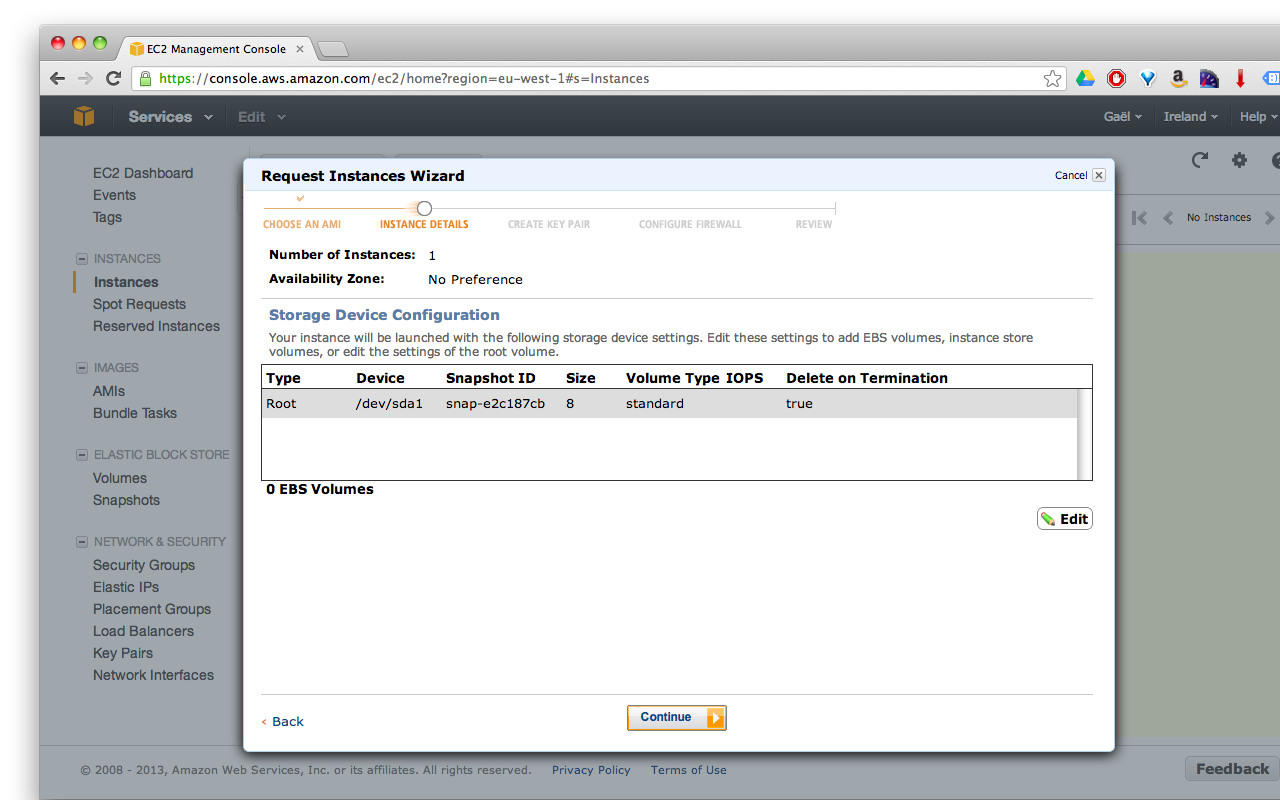Refresh the instances list
The width and height of the screenshot is (1280, 800).
[1199, 160]
